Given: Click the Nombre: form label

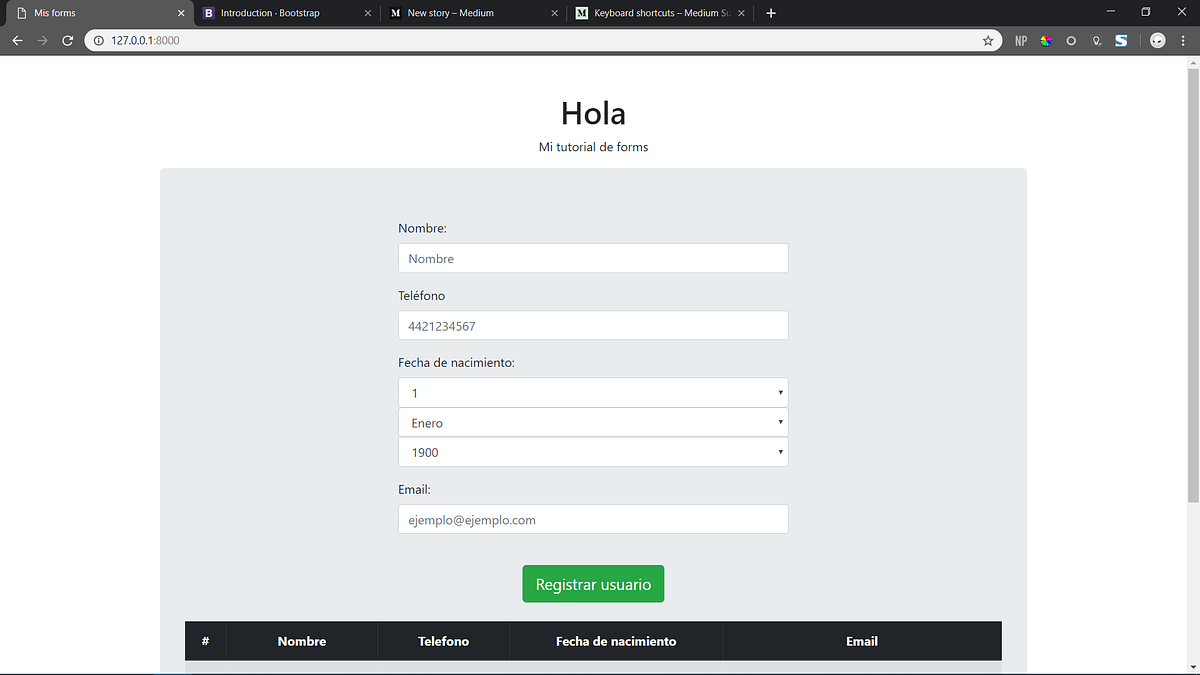Looking at the screenshot, I should (422, 228).
